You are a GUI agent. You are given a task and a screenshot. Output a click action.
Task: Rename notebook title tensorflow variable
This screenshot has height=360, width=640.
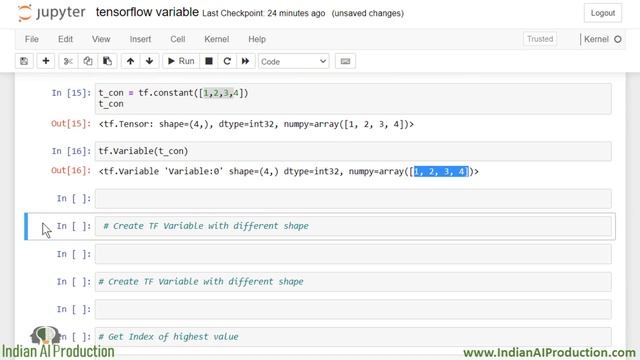pyautogui.click(x=147, y=12)
